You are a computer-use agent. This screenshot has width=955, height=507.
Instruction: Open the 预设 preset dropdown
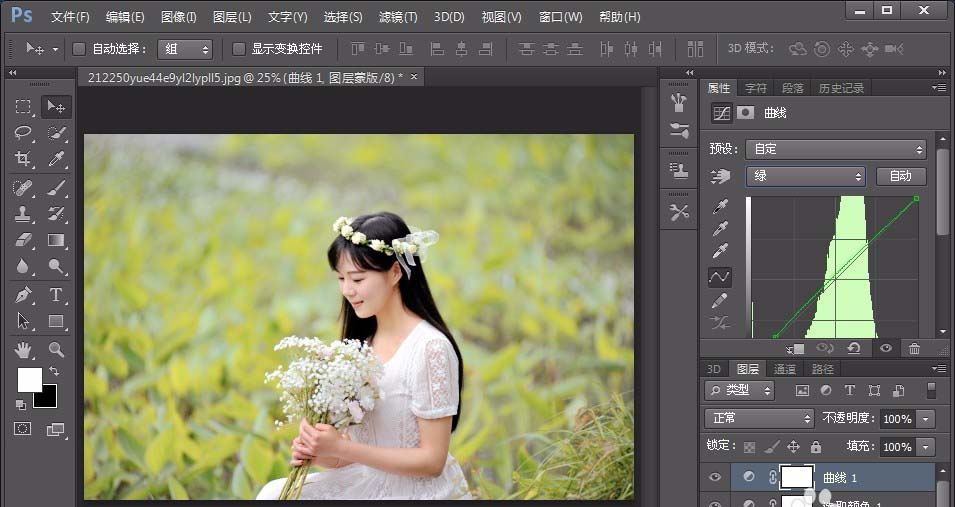836,149
